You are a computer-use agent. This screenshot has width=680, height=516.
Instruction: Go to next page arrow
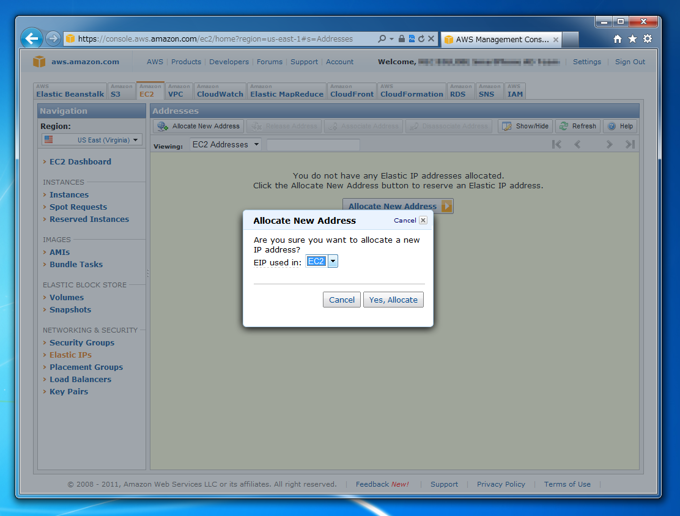(609, 144)
